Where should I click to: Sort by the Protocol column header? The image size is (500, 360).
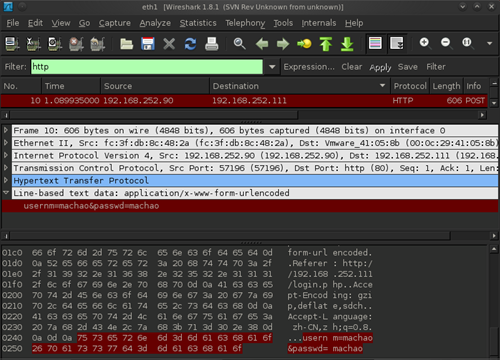(x=410, y=86)
